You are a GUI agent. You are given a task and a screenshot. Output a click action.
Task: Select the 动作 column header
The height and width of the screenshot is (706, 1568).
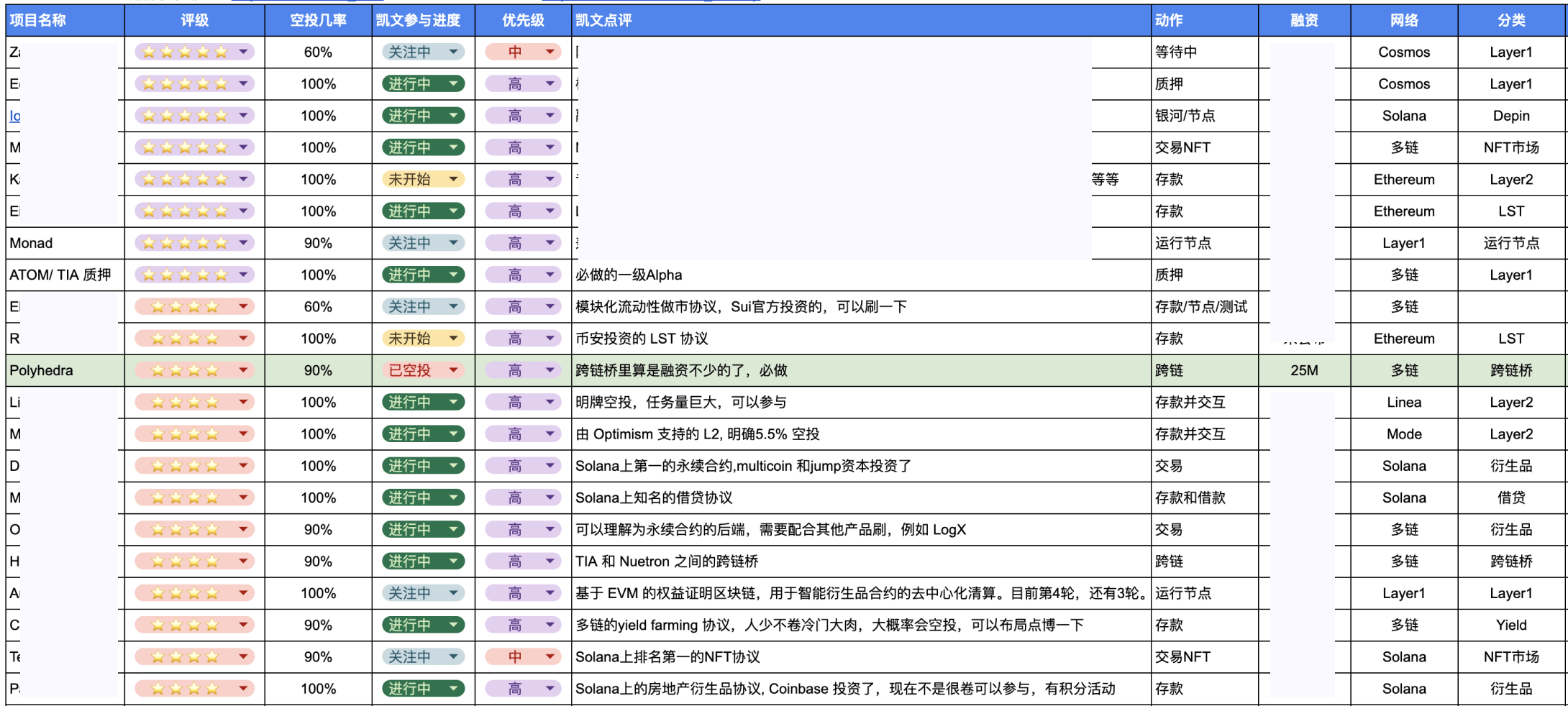1205,20
